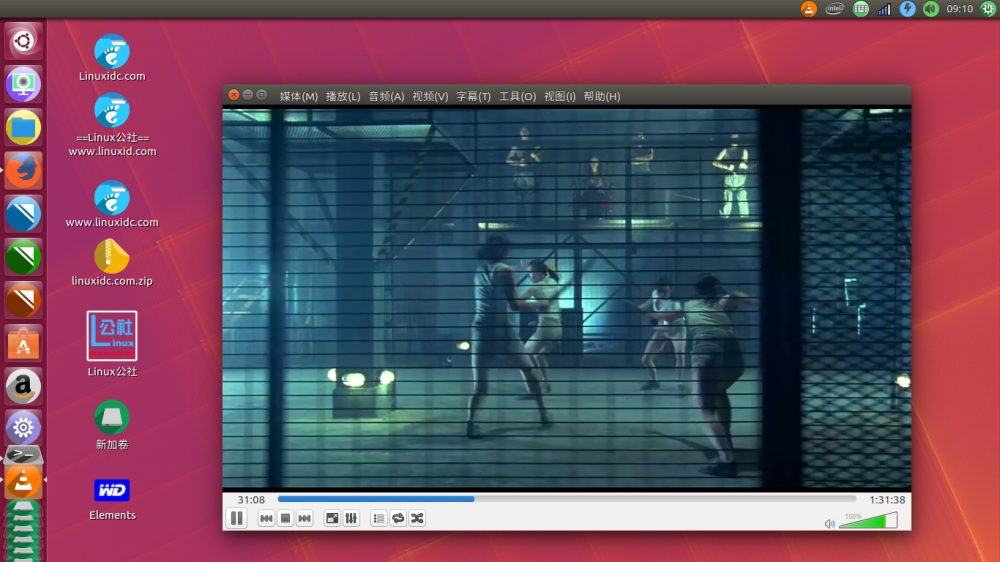This screenshot has height=562, width=1000.
Task: Open the 工具(O) menu
Action: (517, 96)
